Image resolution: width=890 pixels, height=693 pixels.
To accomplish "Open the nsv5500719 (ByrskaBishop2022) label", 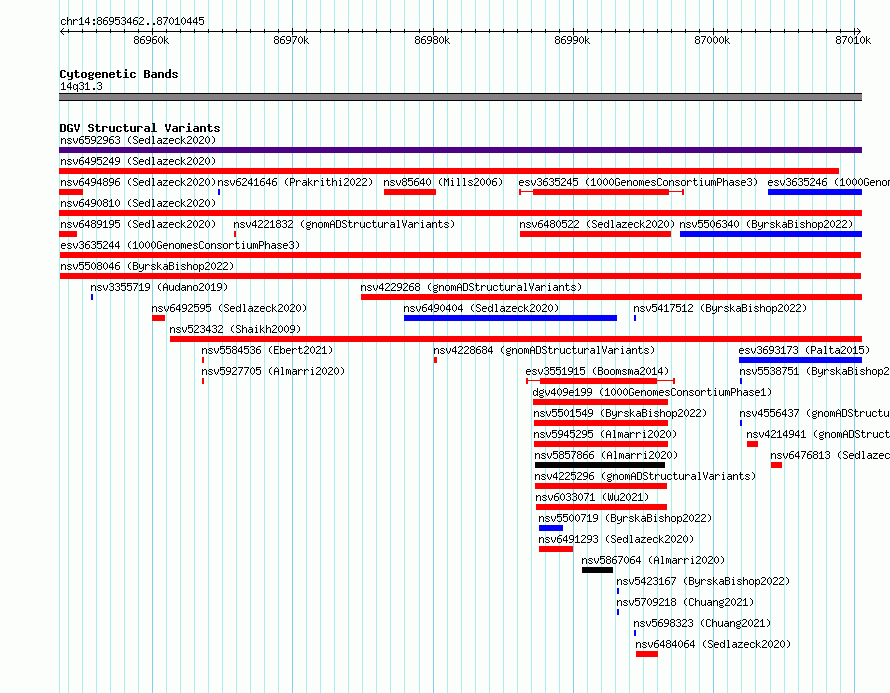I will pos(625,518).
